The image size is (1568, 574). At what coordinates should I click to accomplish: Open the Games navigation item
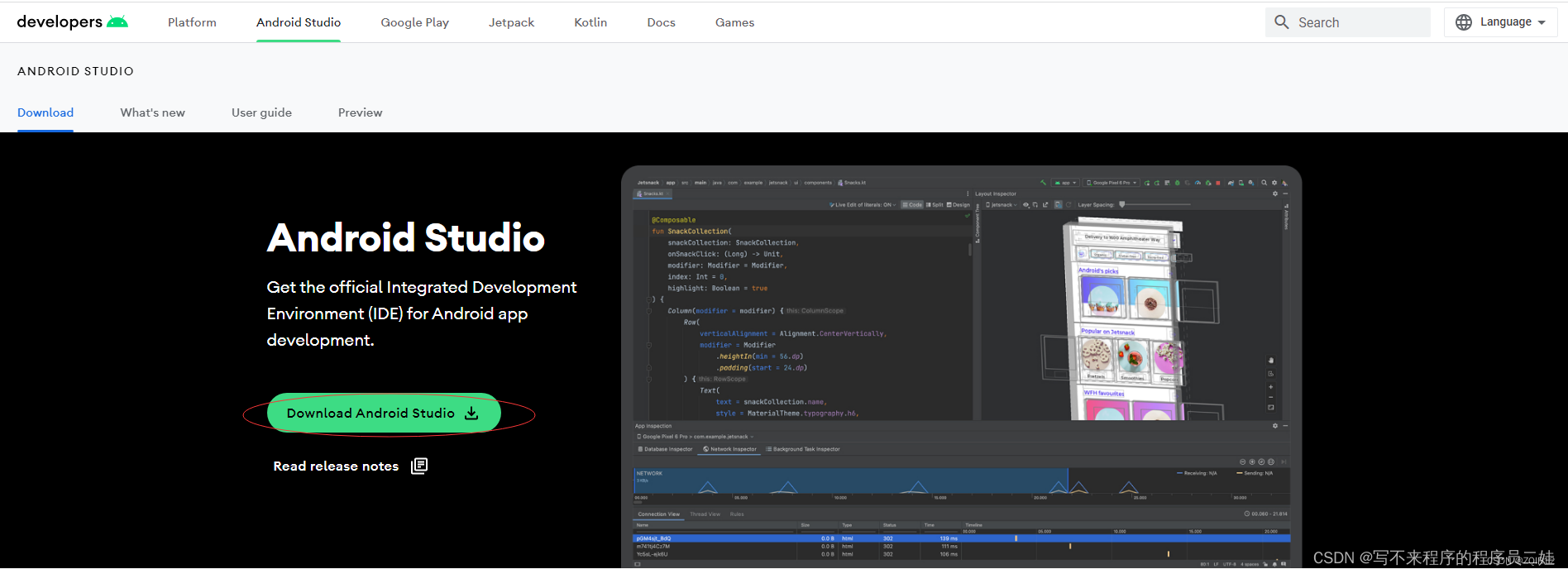[x=734, y=22]
